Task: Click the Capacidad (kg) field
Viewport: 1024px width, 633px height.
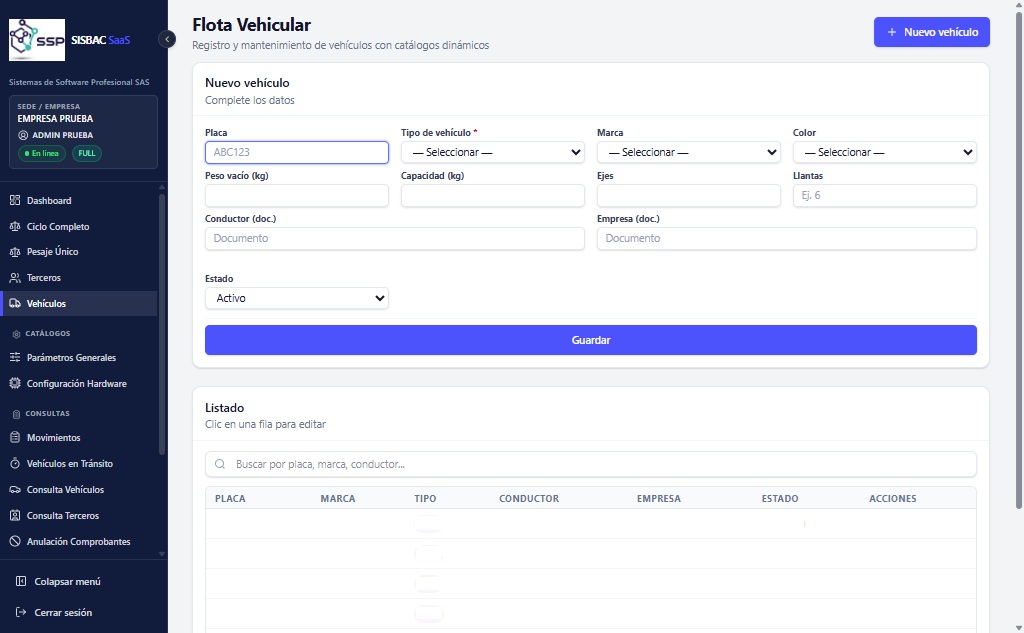Action: (493, 195)
